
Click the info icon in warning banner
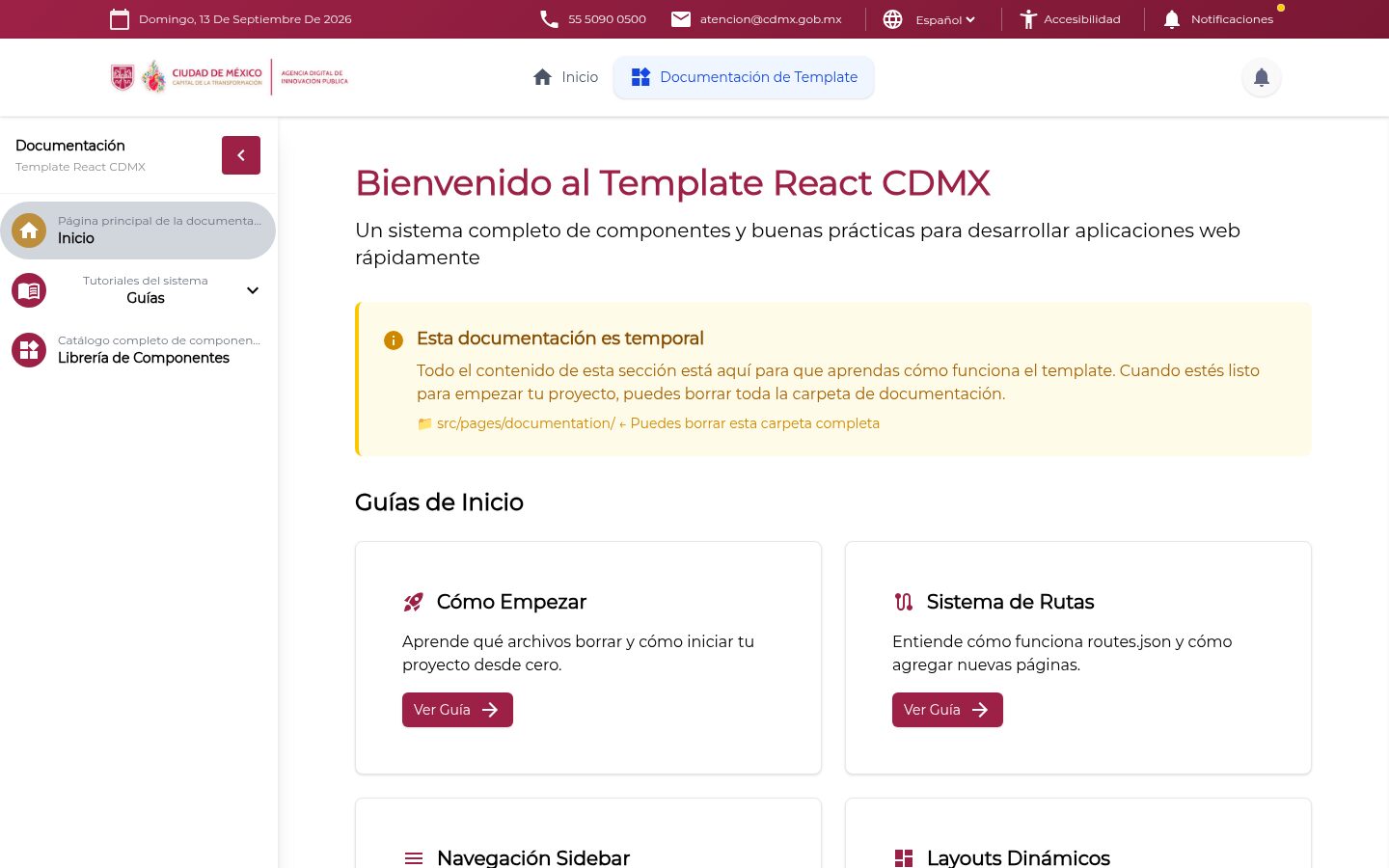pos(394,339)
